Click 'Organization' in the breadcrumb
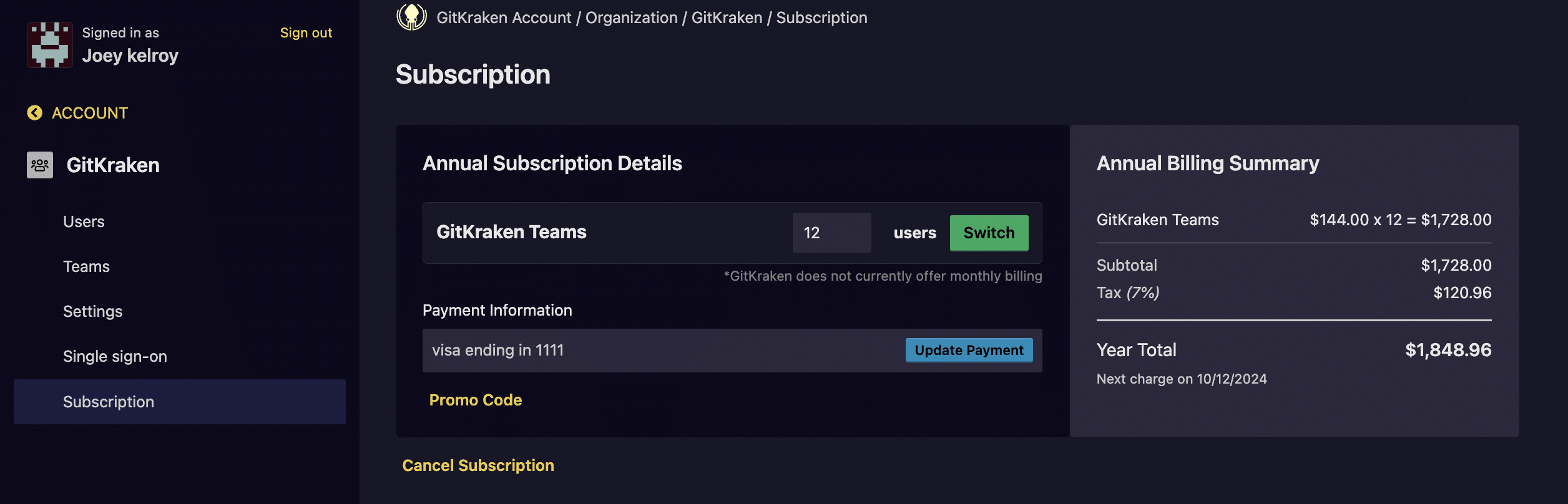 [631, 18]
